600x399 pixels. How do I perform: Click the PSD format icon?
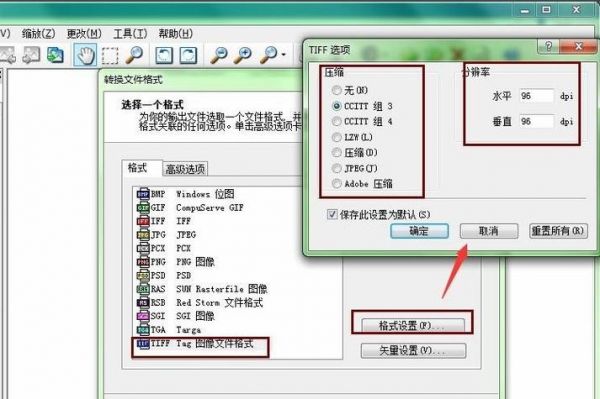[143, 275]
